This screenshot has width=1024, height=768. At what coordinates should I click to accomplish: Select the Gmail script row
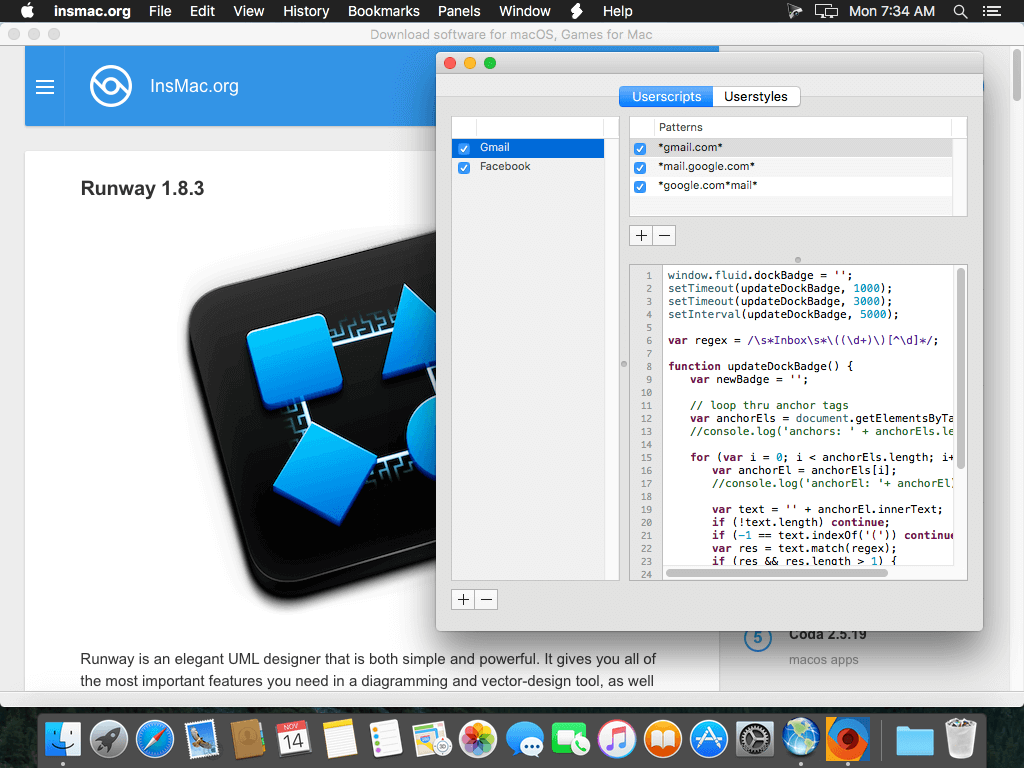528,148
